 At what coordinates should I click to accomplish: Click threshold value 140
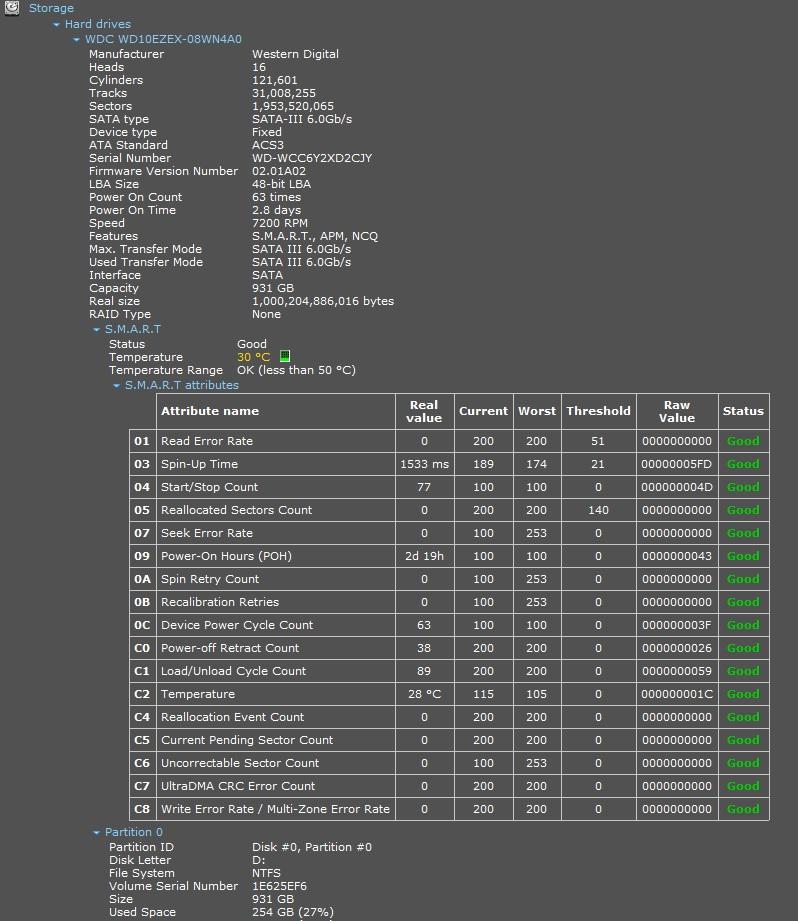(x=598, y=510)
